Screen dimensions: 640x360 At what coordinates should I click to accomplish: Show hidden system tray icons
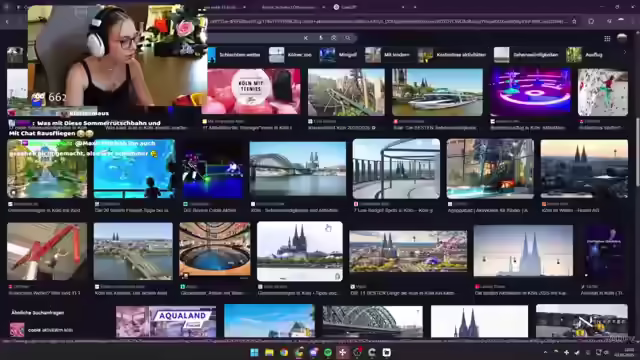tap(545, 352)
